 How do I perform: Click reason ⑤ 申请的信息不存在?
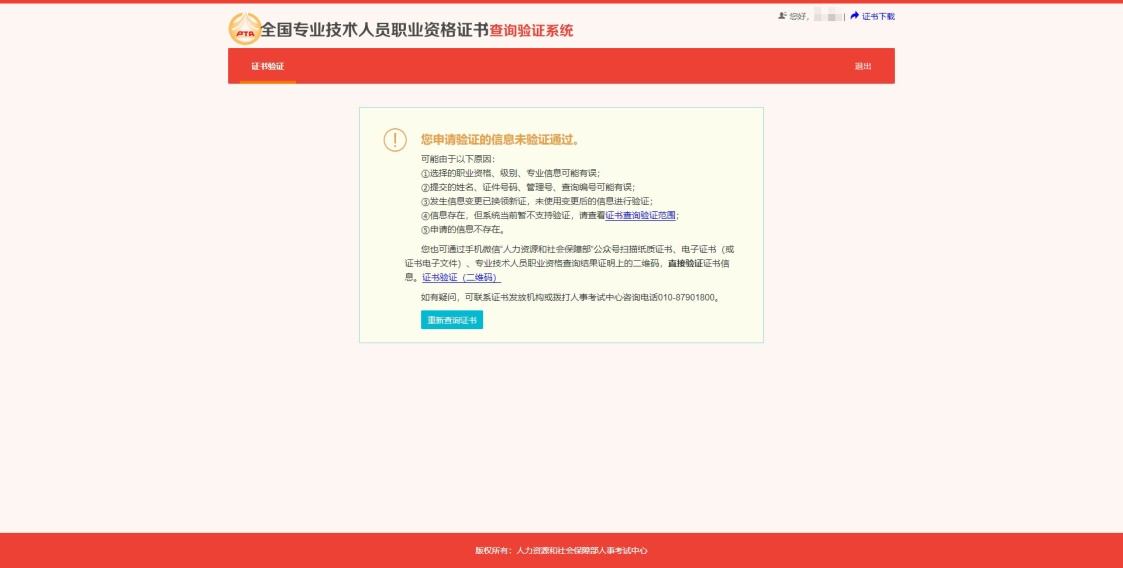click(x=462, y=229)
